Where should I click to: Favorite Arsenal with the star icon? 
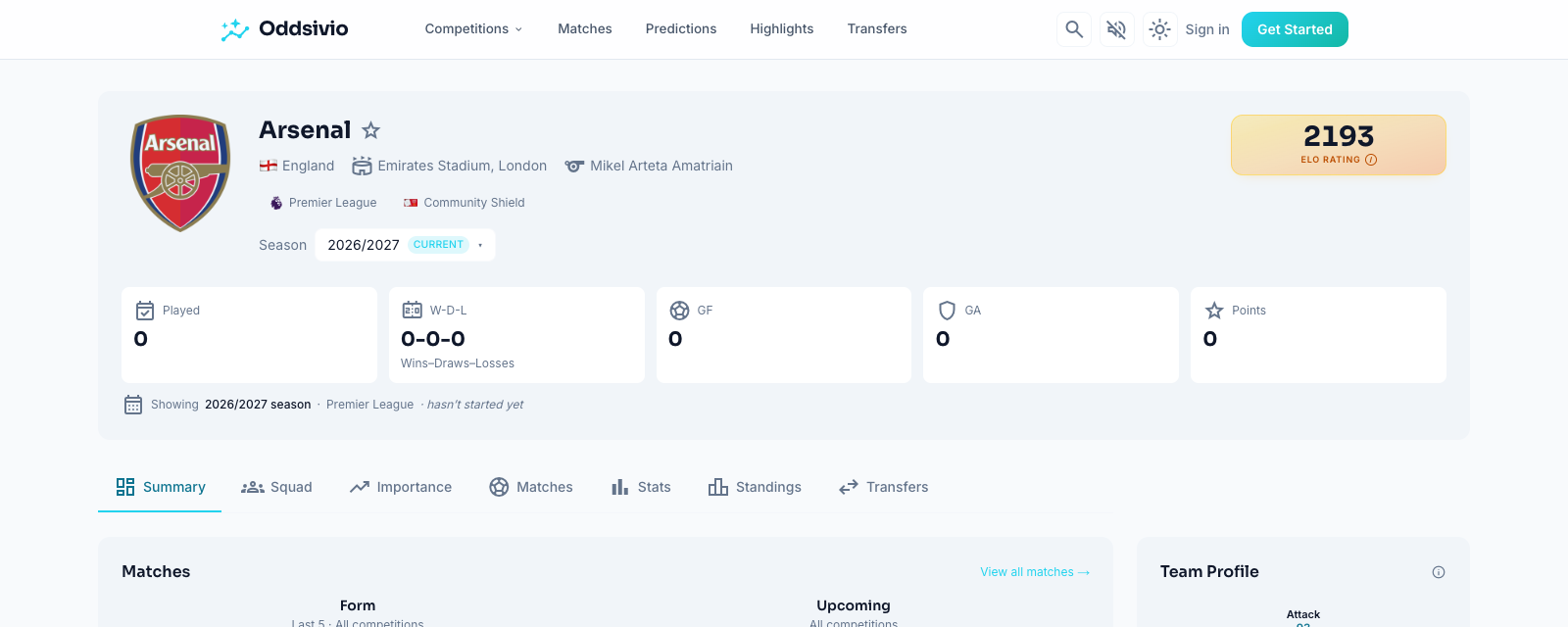[370, 130]
